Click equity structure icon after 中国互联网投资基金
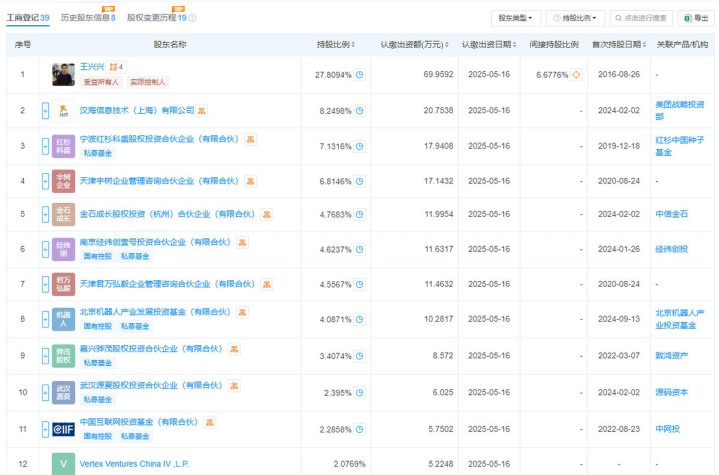This screenshot has width=719, height=475. coord(210,422)
